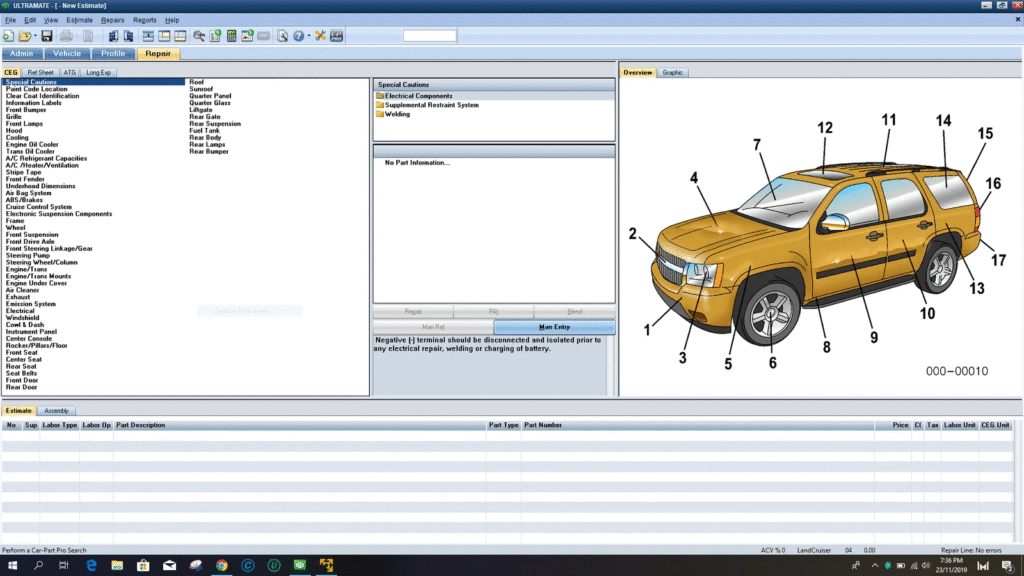Click the Save estimate toolbar icon
The image size is (1024, 576).
[46, 36]
